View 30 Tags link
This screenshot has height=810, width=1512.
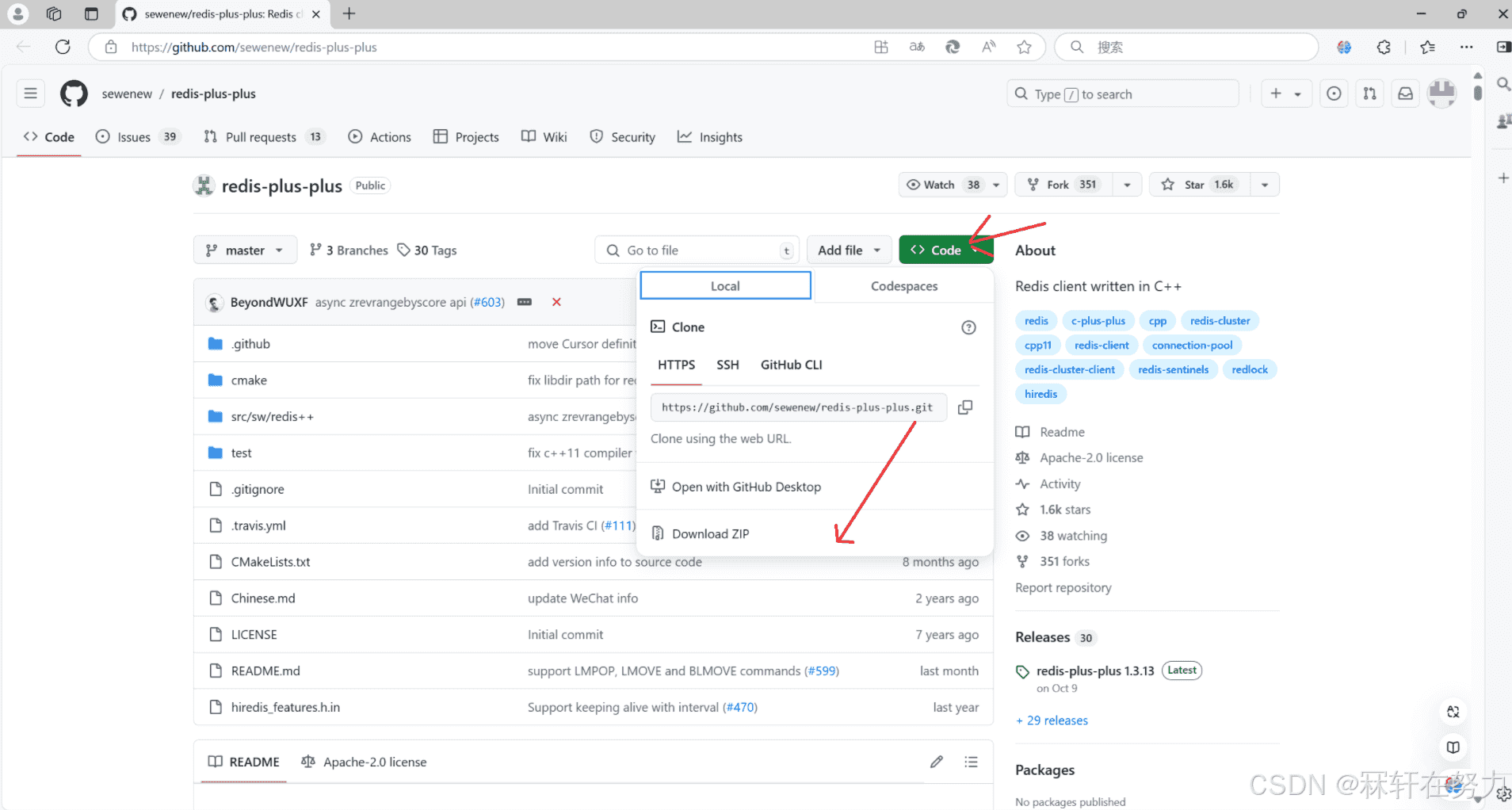(x=427, y=250)
